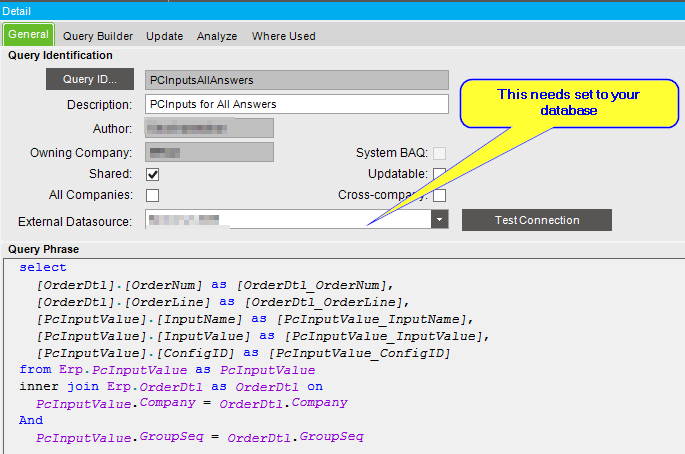
Task: Click the Test Connection button
Action: click(537, 220)
